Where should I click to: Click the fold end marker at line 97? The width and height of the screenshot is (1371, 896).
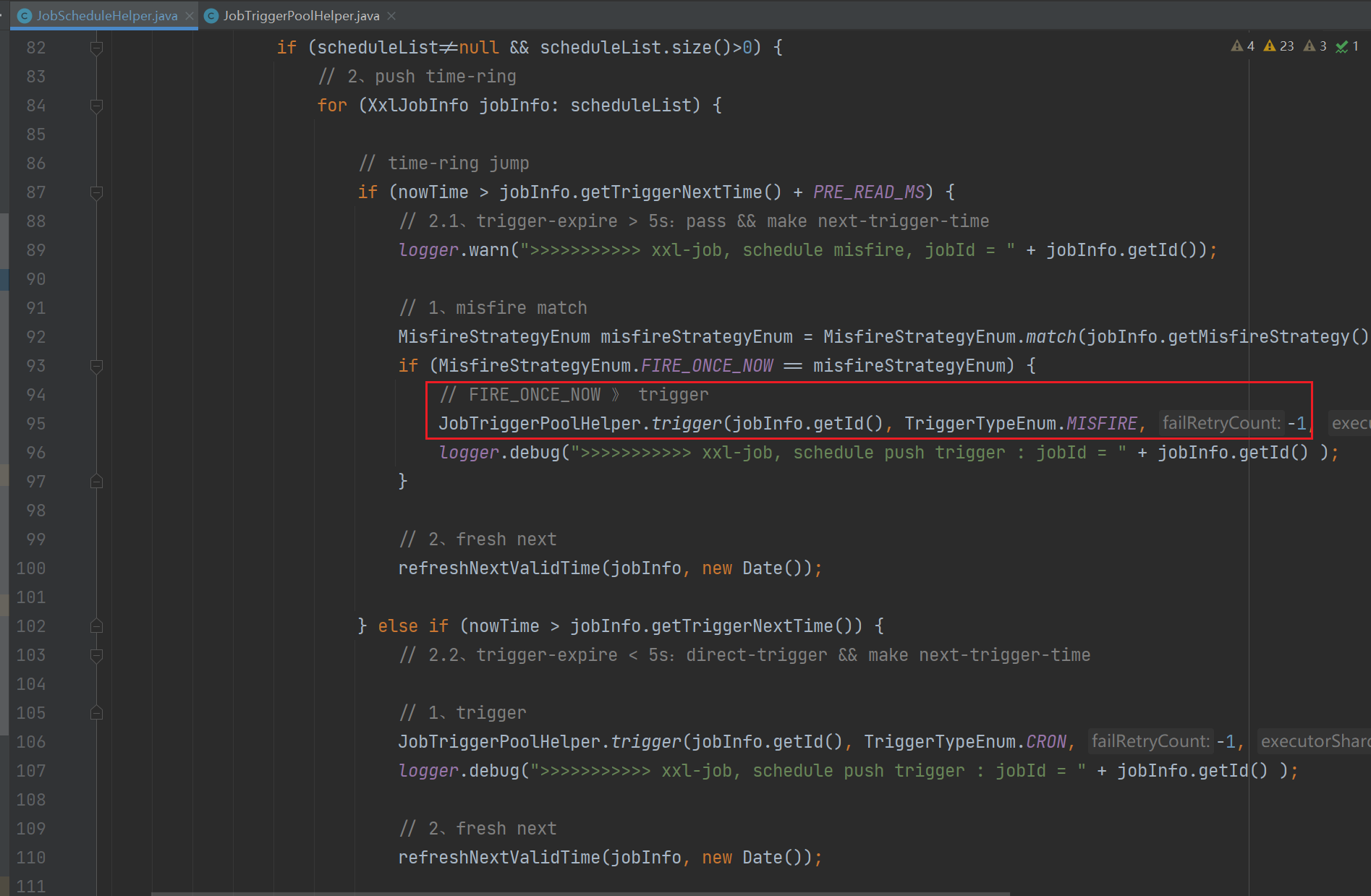96,482
